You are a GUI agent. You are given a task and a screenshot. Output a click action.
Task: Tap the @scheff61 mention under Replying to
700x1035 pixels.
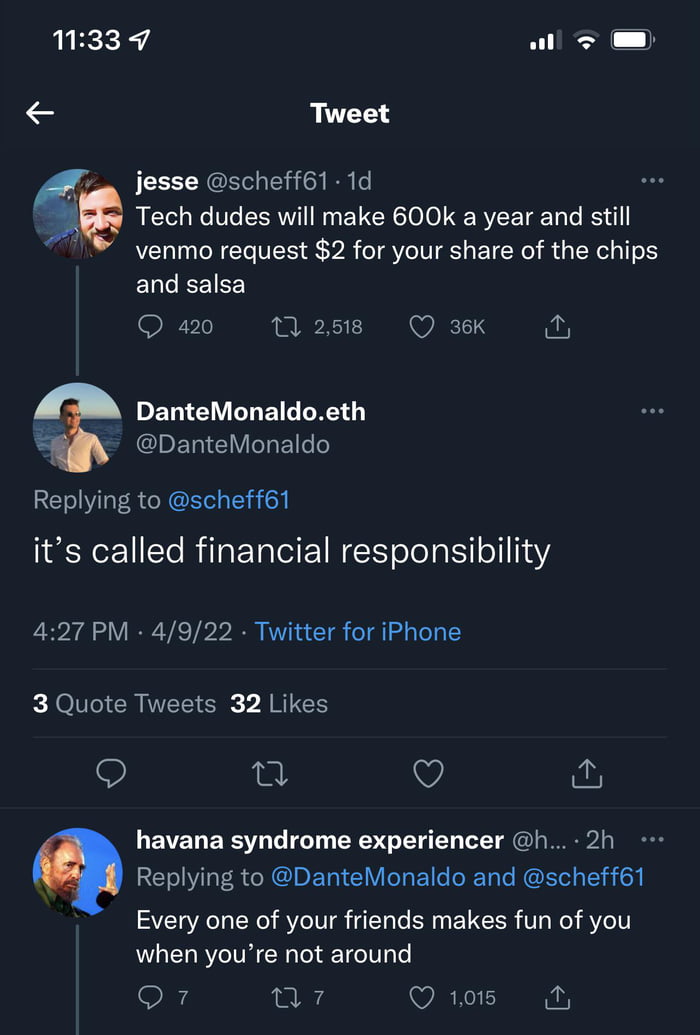pos(228,500)
